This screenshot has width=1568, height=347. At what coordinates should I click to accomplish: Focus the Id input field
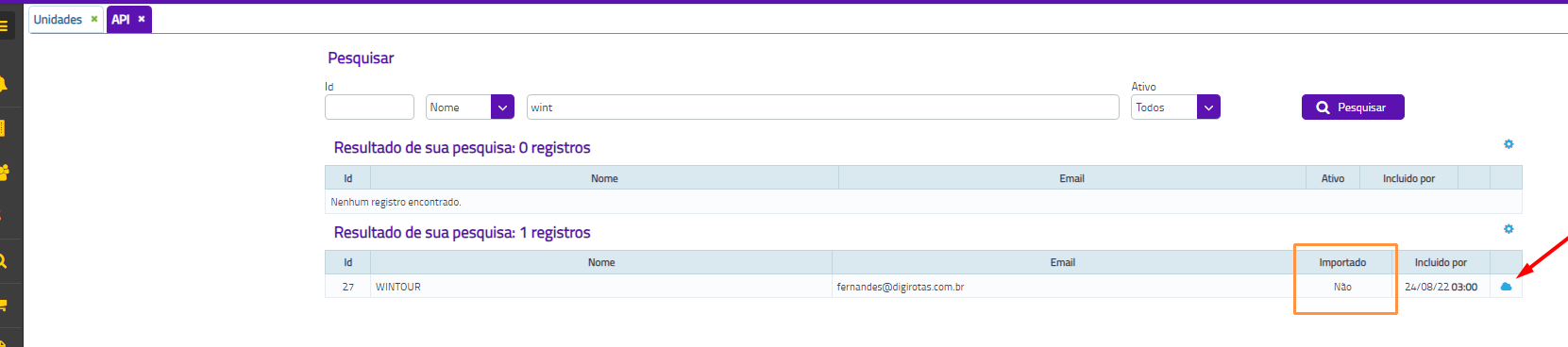pyautogui.click(x=369, y=107)
